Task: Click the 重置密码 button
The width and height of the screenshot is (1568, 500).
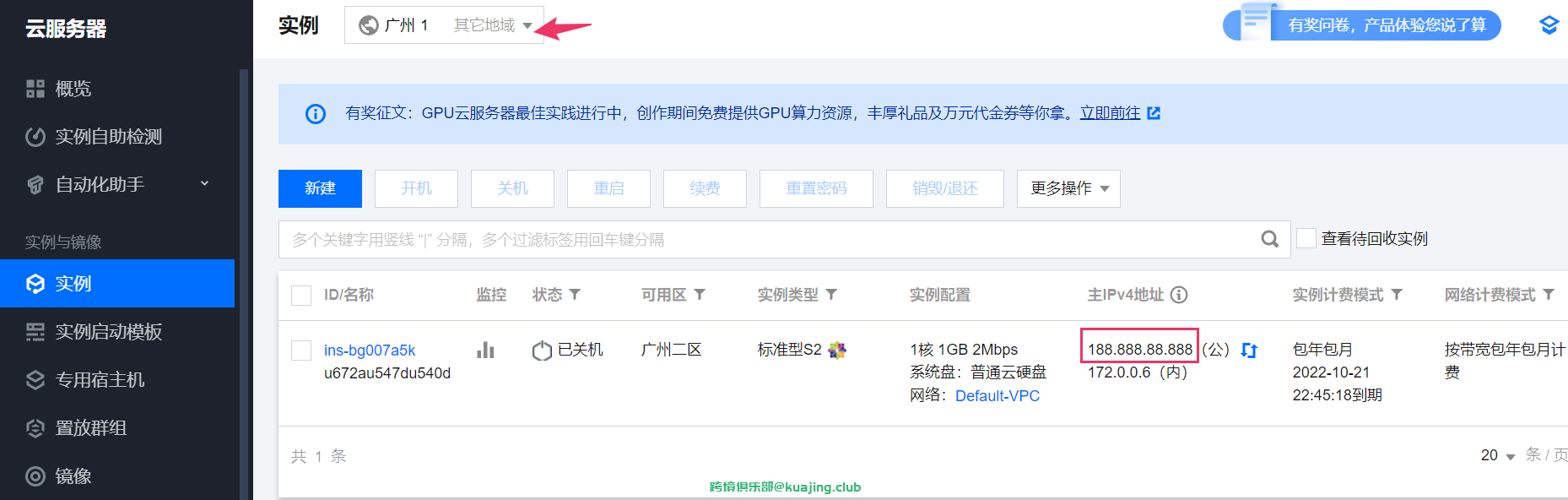Action: click(x=816, y=188)
